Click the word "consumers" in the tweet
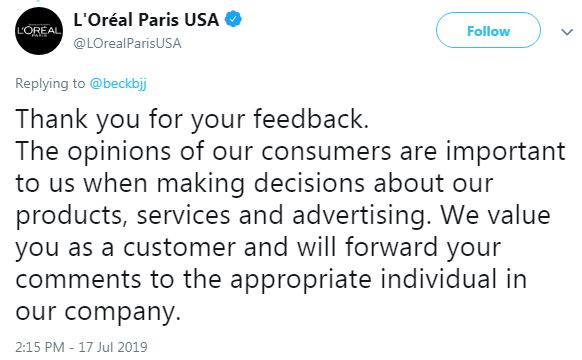 tap(327, 151)
